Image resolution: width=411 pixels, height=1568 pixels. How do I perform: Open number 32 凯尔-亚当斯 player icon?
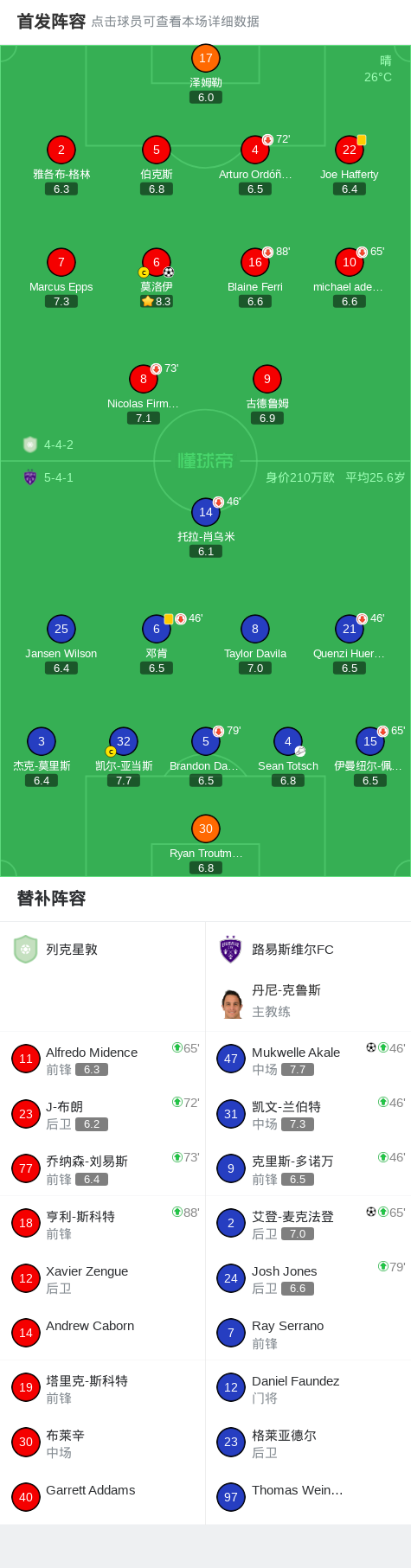pos(123,741)
